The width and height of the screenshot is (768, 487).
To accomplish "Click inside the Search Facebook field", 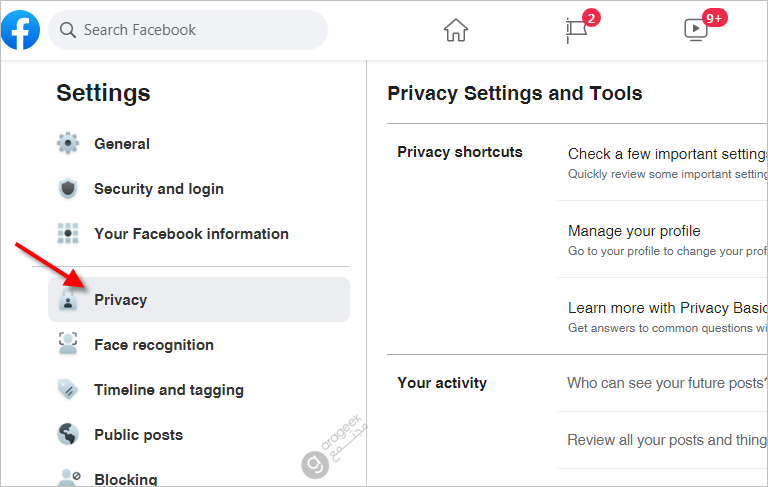I will point(188,30).
